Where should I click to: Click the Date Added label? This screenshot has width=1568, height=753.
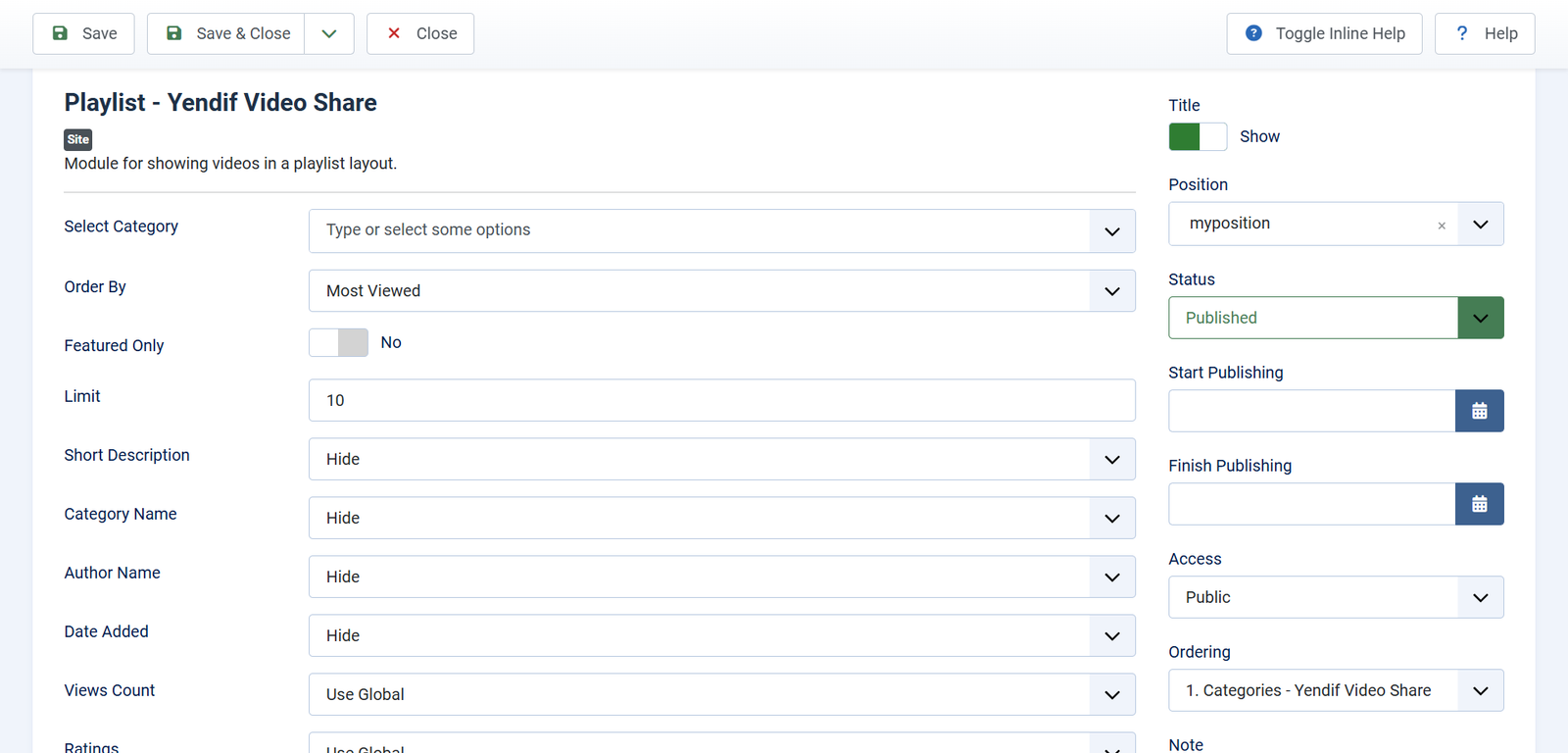coord(107,631)
